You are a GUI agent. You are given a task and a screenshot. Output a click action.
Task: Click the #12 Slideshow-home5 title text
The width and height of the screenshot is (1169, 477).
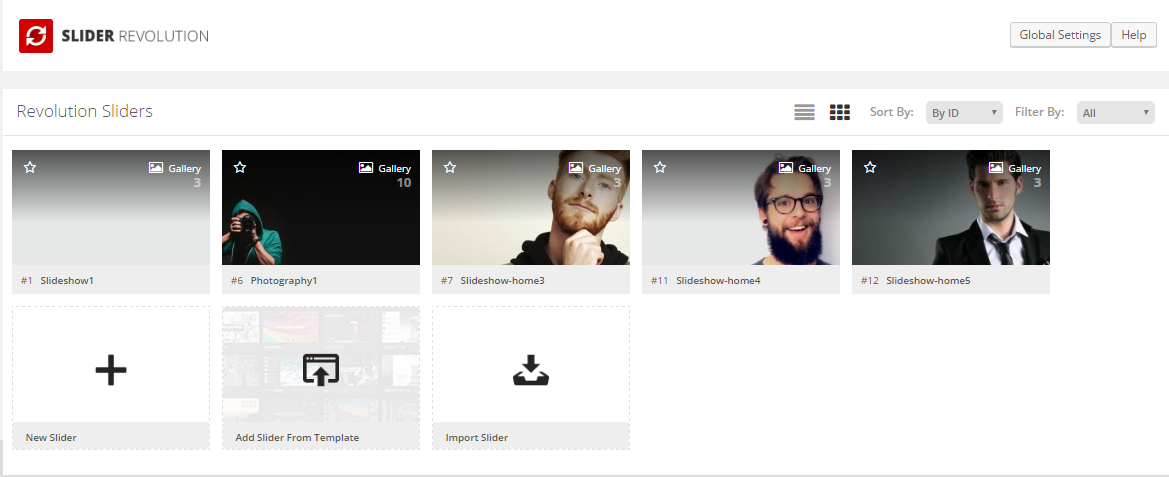pos(916,281)
